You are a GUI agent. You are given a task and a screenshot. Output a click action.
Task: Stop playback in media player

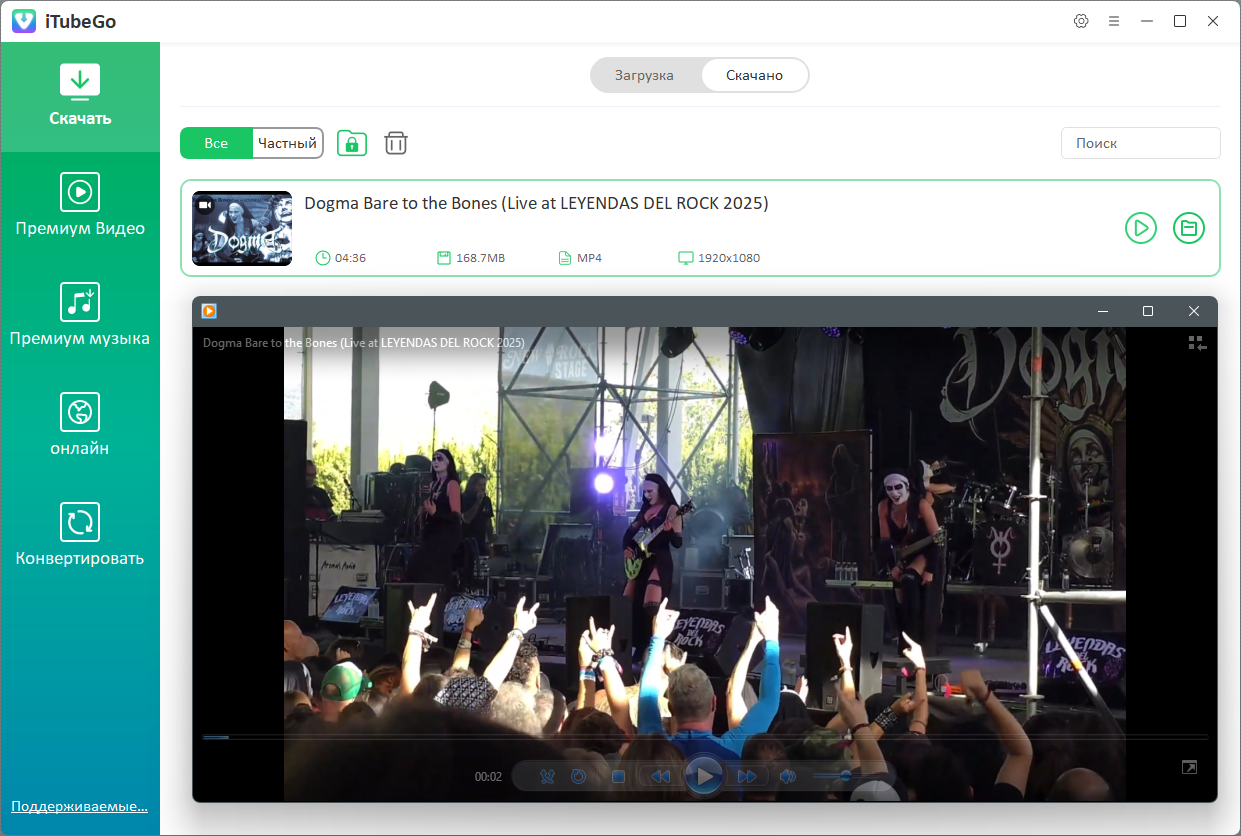tap(618, 776)
